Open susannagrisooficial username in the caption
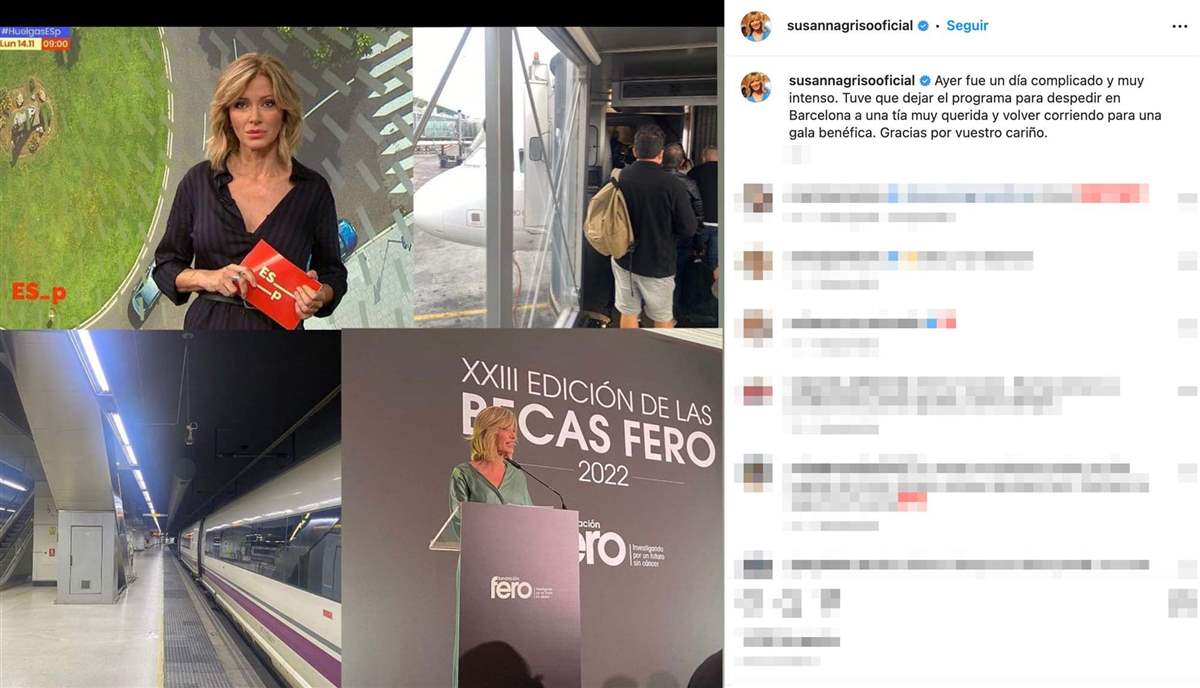 852,80
